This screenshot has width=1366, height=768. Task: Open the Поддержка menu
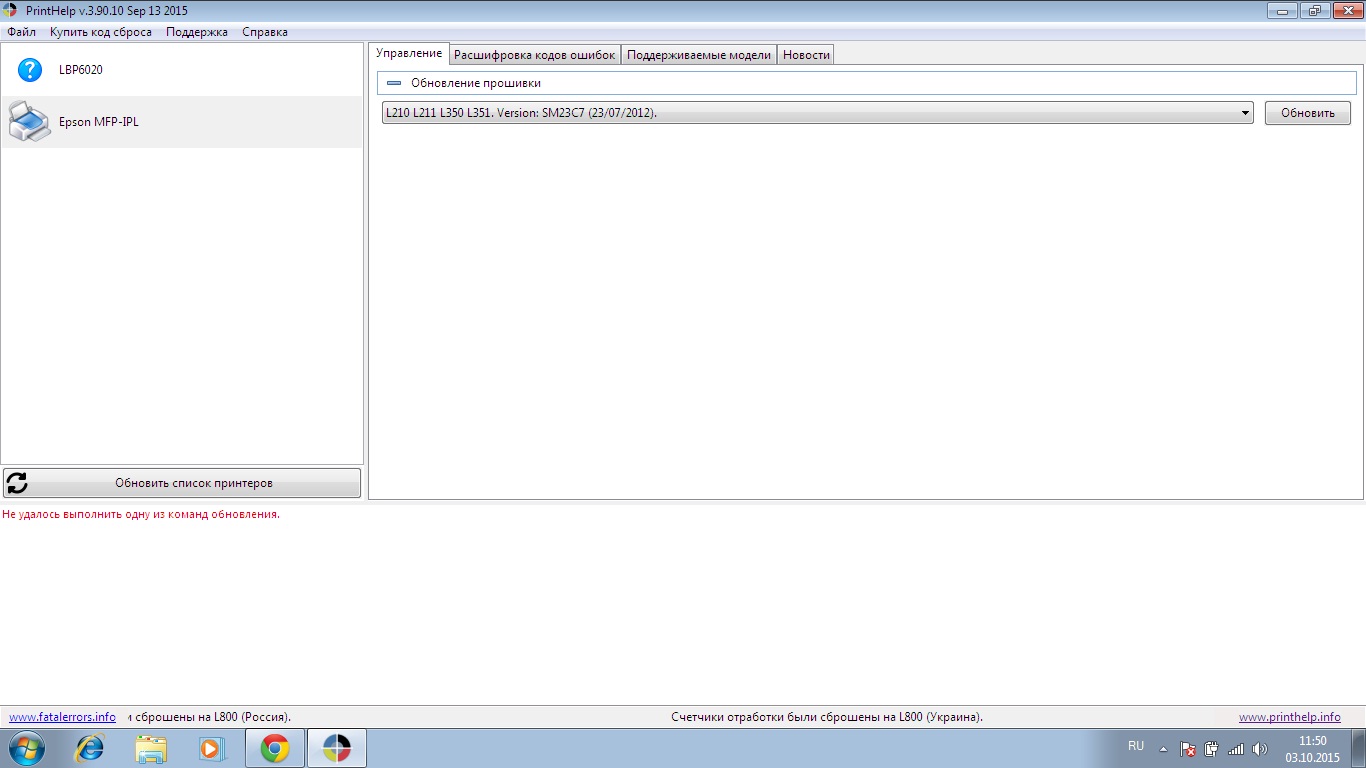pos(197,32)
